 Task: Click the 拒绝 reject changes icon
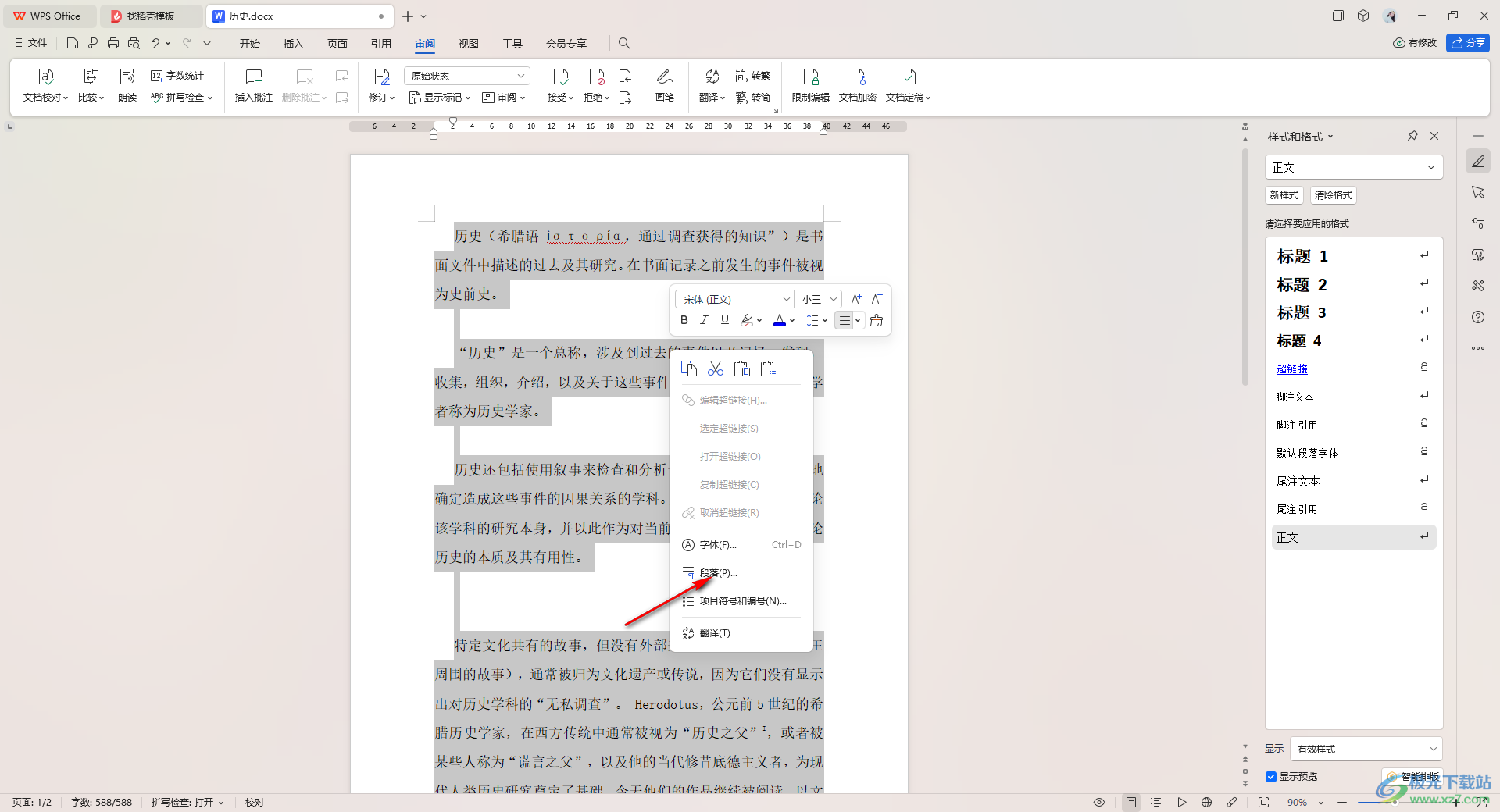[596, 77]
